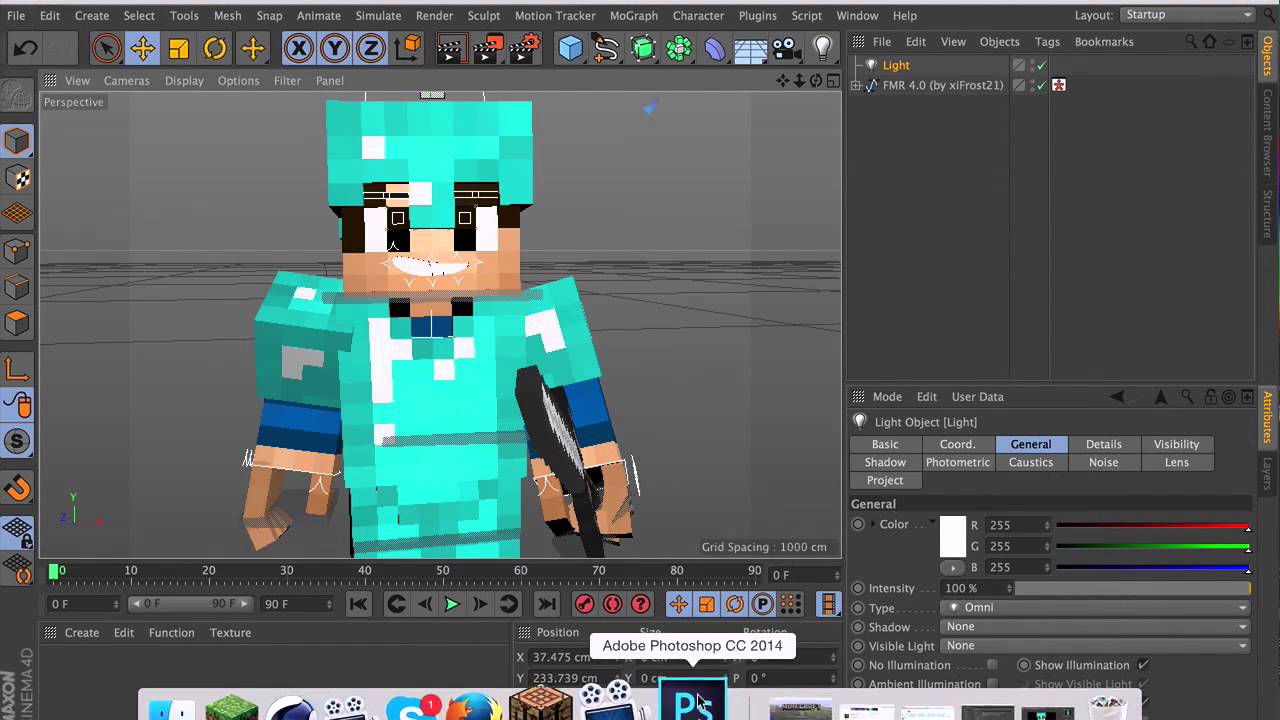Switch the coordinate system icon

coord(408,48)
